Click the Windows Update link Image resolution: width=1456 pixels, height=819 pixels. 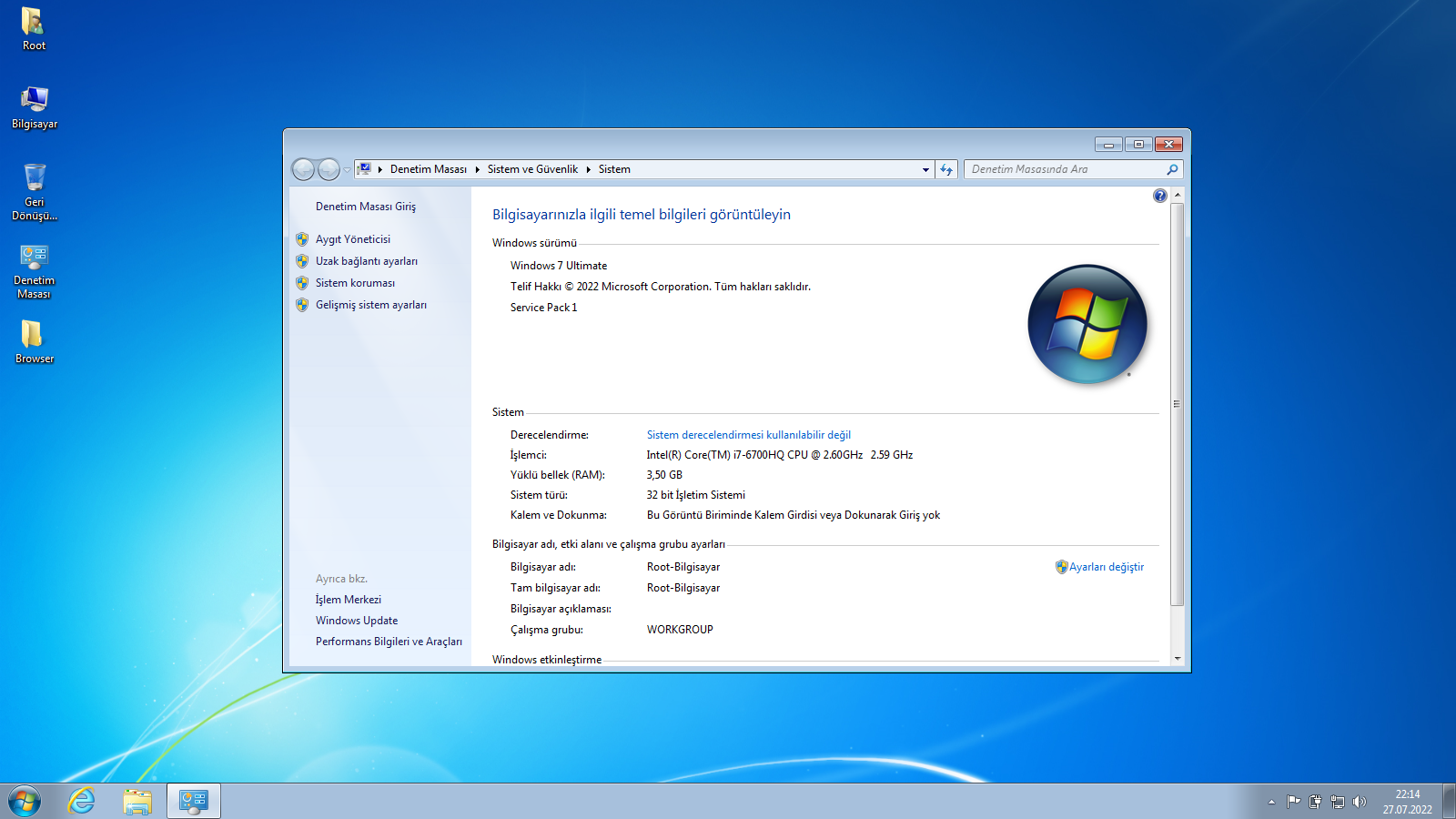(356, 621)
